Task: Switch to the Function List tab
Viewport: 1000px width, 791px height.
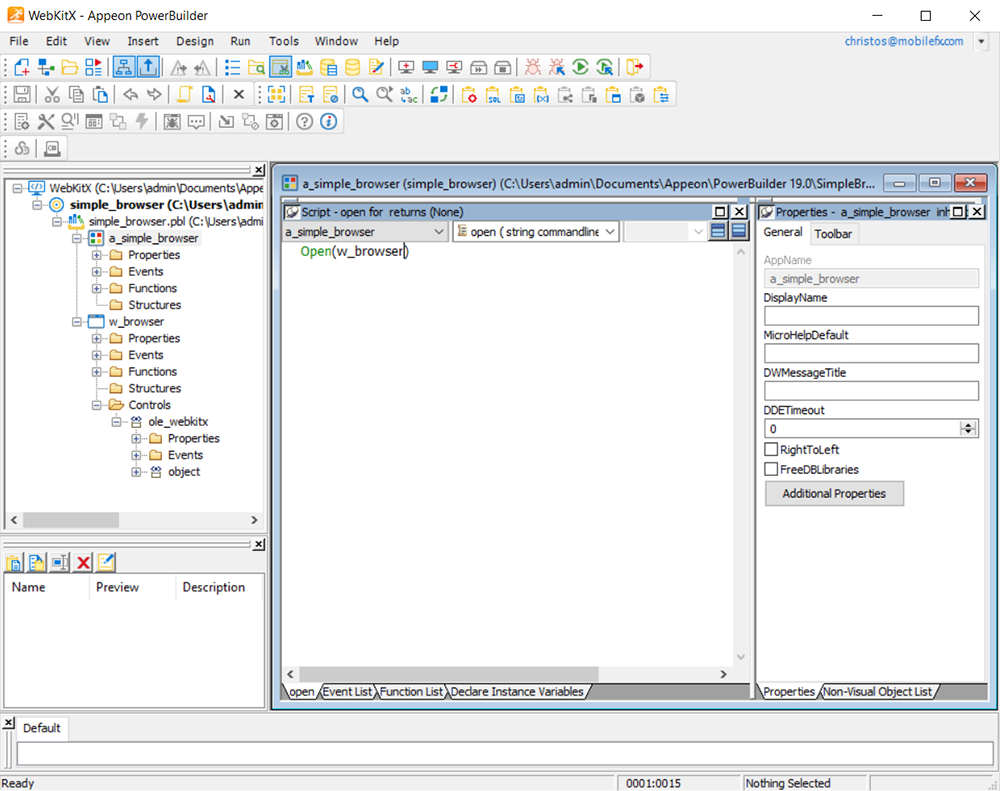Action: coord(411,691)
